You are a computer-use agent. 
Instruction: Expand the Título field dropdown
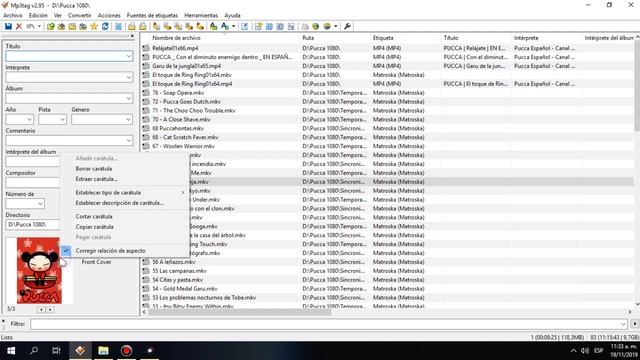[x=129, y=56]
